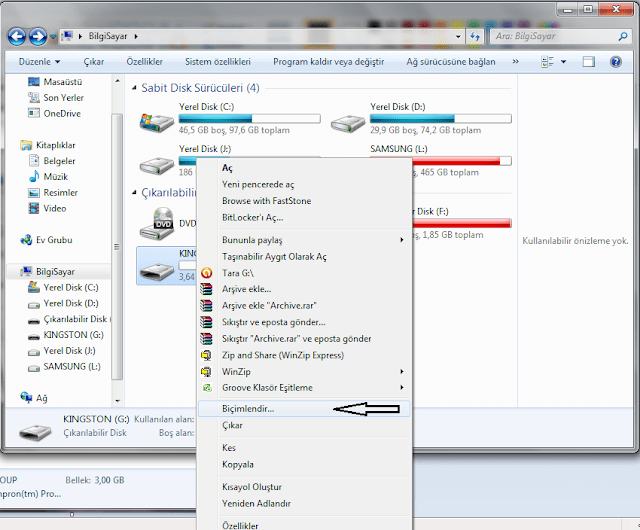This screenshot has width=640, height=530.
Task: Open Belgeler library
Action: (x=59, y=161)
